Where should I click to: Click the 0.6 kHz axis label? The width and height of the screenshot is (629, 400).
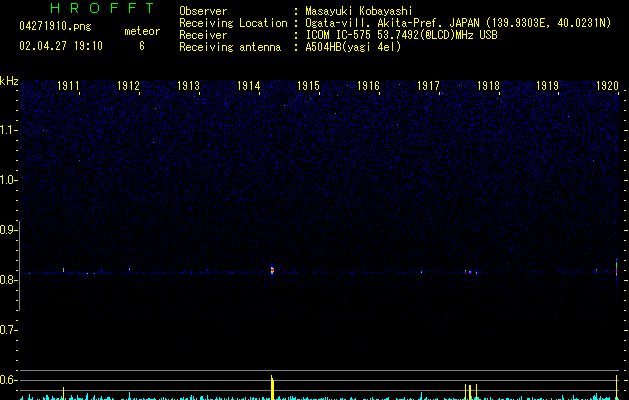click(x=8, y=380)
